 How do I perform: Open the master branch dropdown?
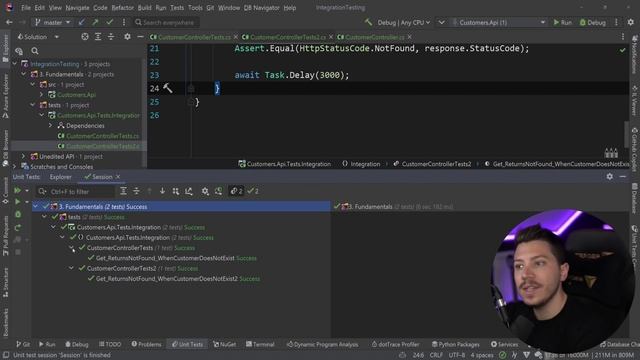pos(53,22)
